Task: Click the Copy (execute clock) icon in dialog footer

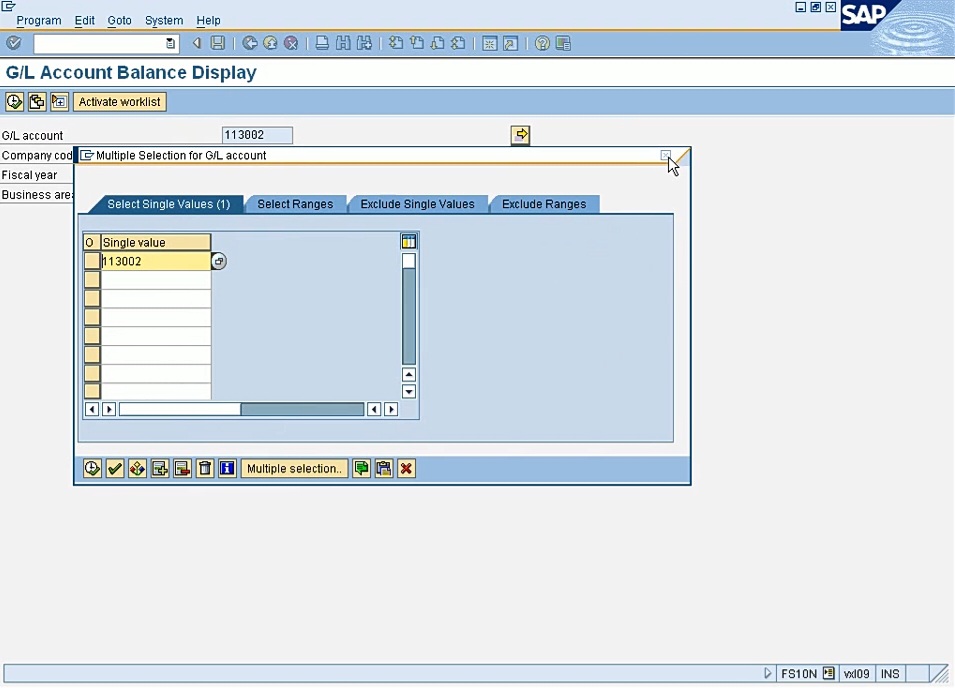Action: click(92, 468)
